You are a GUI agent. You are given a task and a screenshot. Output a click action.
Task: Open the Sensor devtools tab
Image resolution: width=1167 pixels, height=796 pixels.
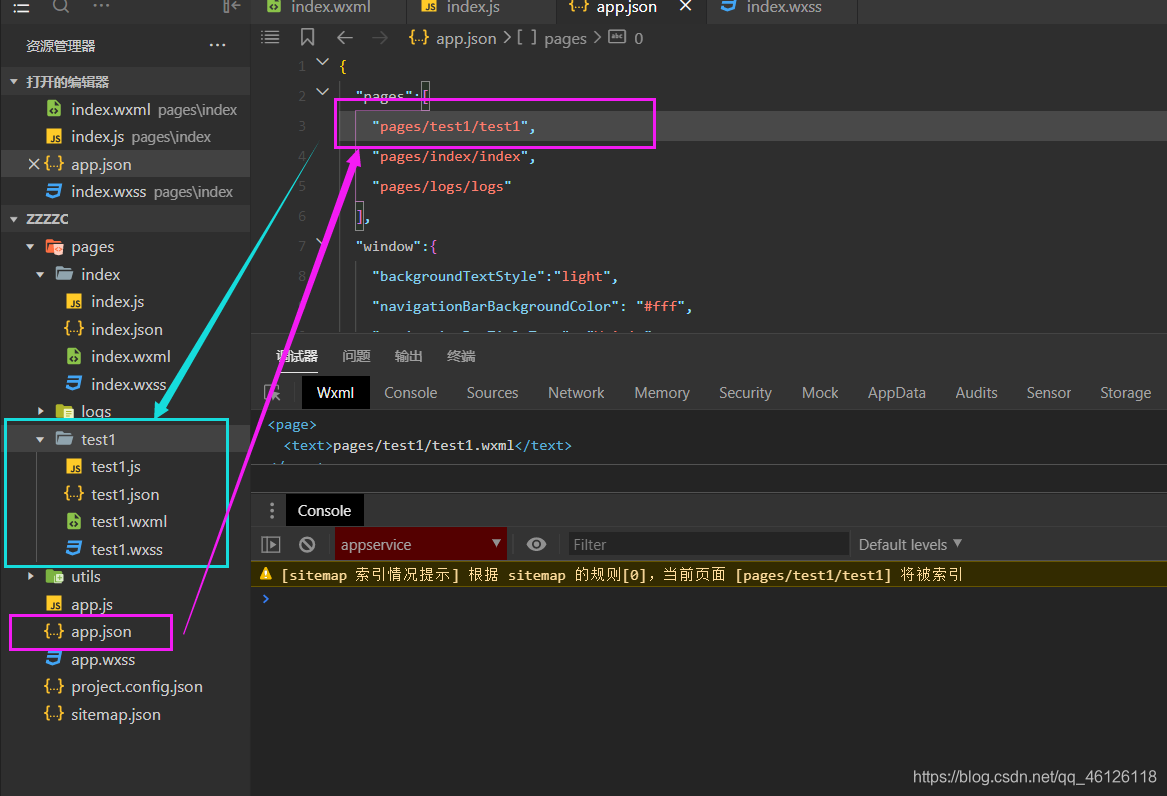(x=1048, y=393)
